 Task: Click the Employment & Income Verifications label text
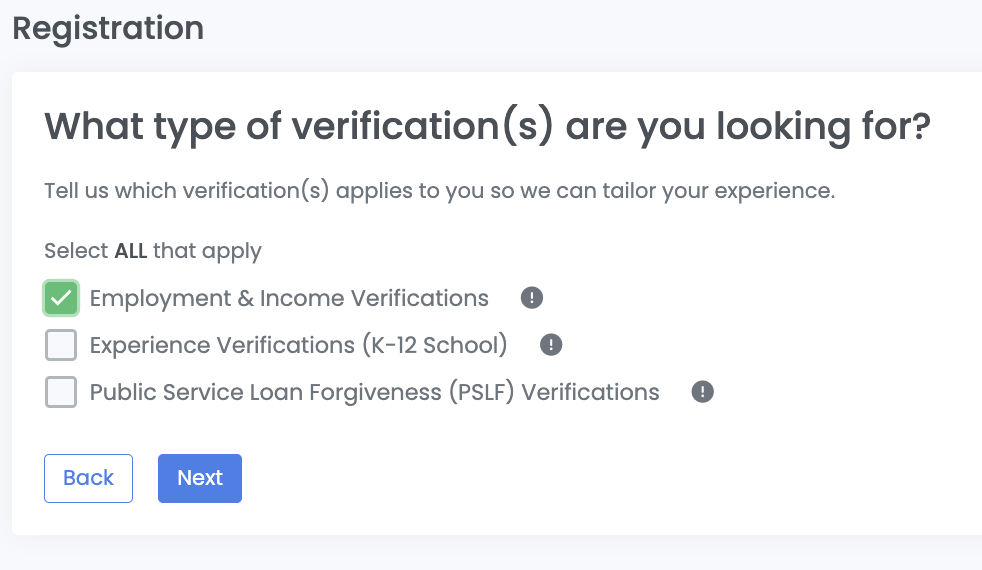pyautogui.click(x=289, y=298)
